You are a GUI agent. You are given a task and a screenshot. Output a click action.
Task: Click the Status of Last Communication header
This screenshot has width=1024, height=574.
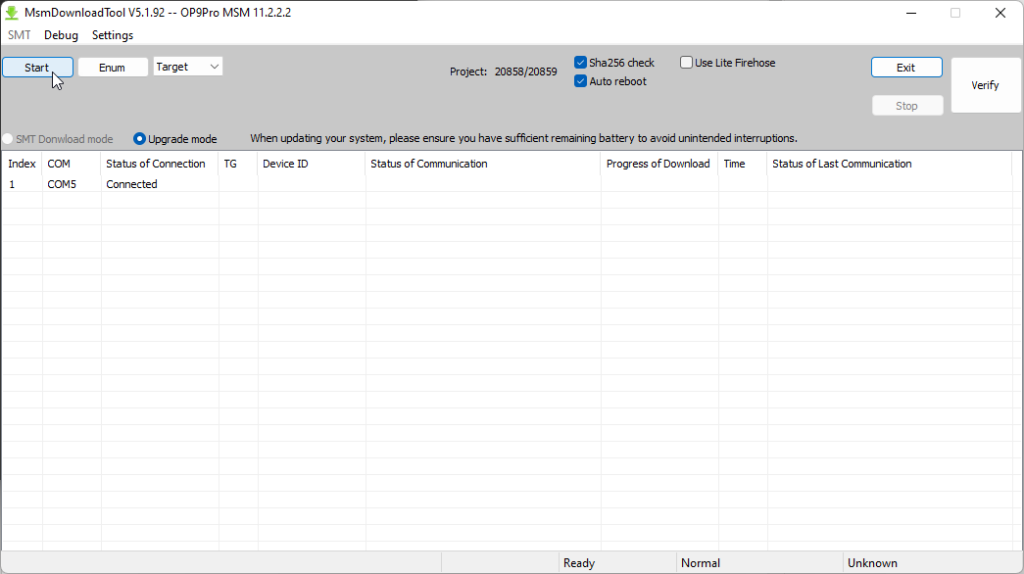click(x=841, y=164)
